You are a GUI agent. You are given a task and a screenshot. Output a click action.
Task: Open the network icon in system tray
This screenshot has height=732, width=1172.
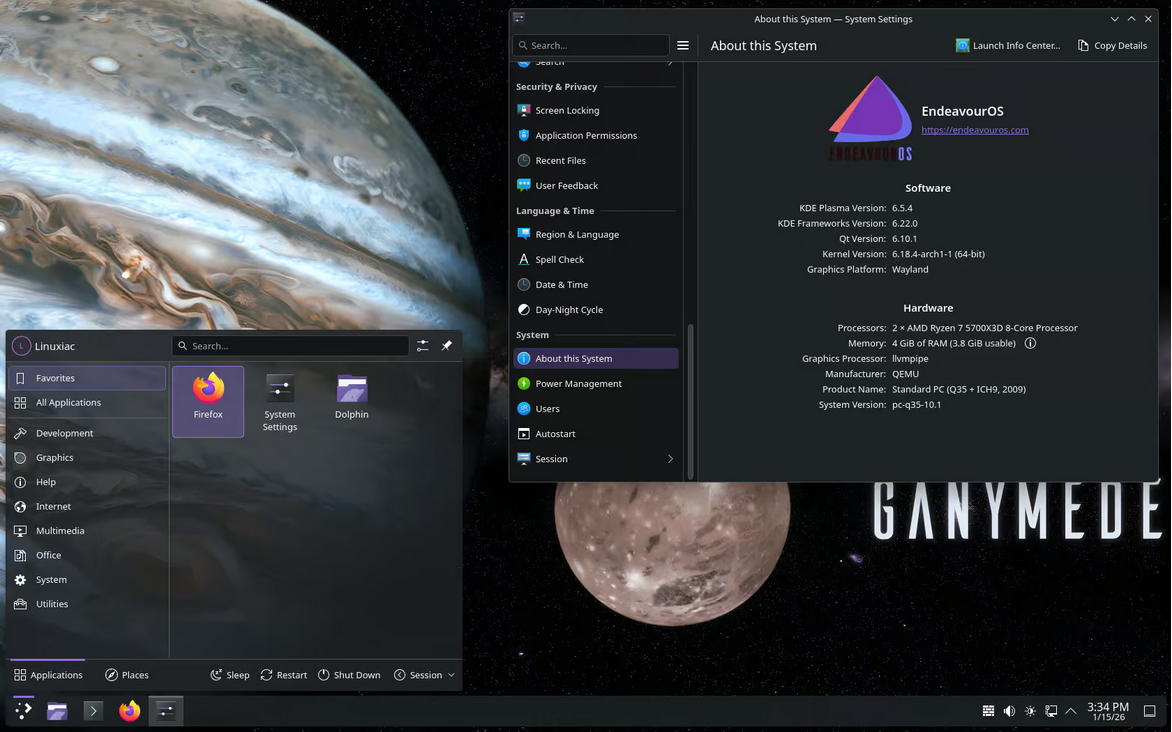click(x=1051, y=711)
